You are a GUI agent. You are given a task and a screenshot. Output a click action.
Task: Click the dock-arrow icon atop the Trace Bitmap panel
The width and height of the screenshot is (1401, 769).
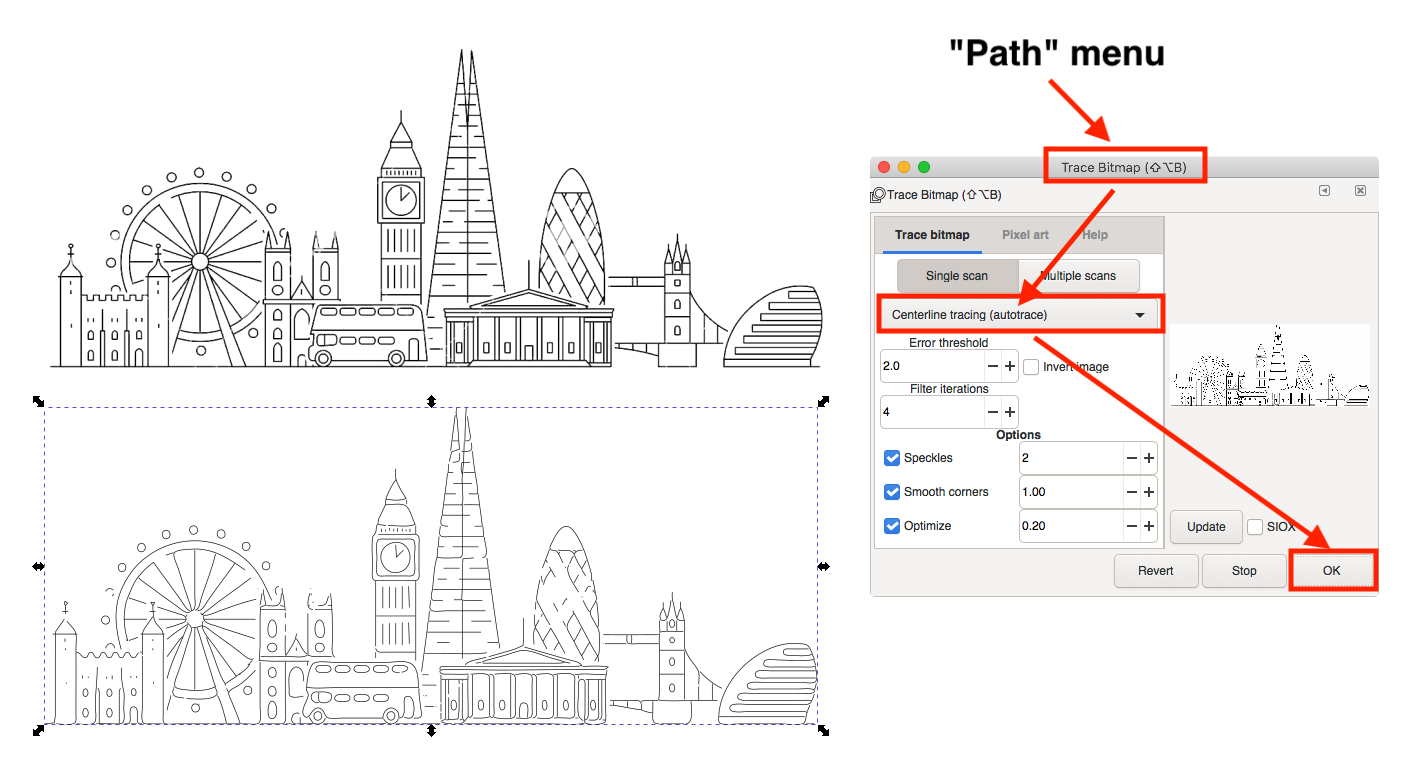1325,190
